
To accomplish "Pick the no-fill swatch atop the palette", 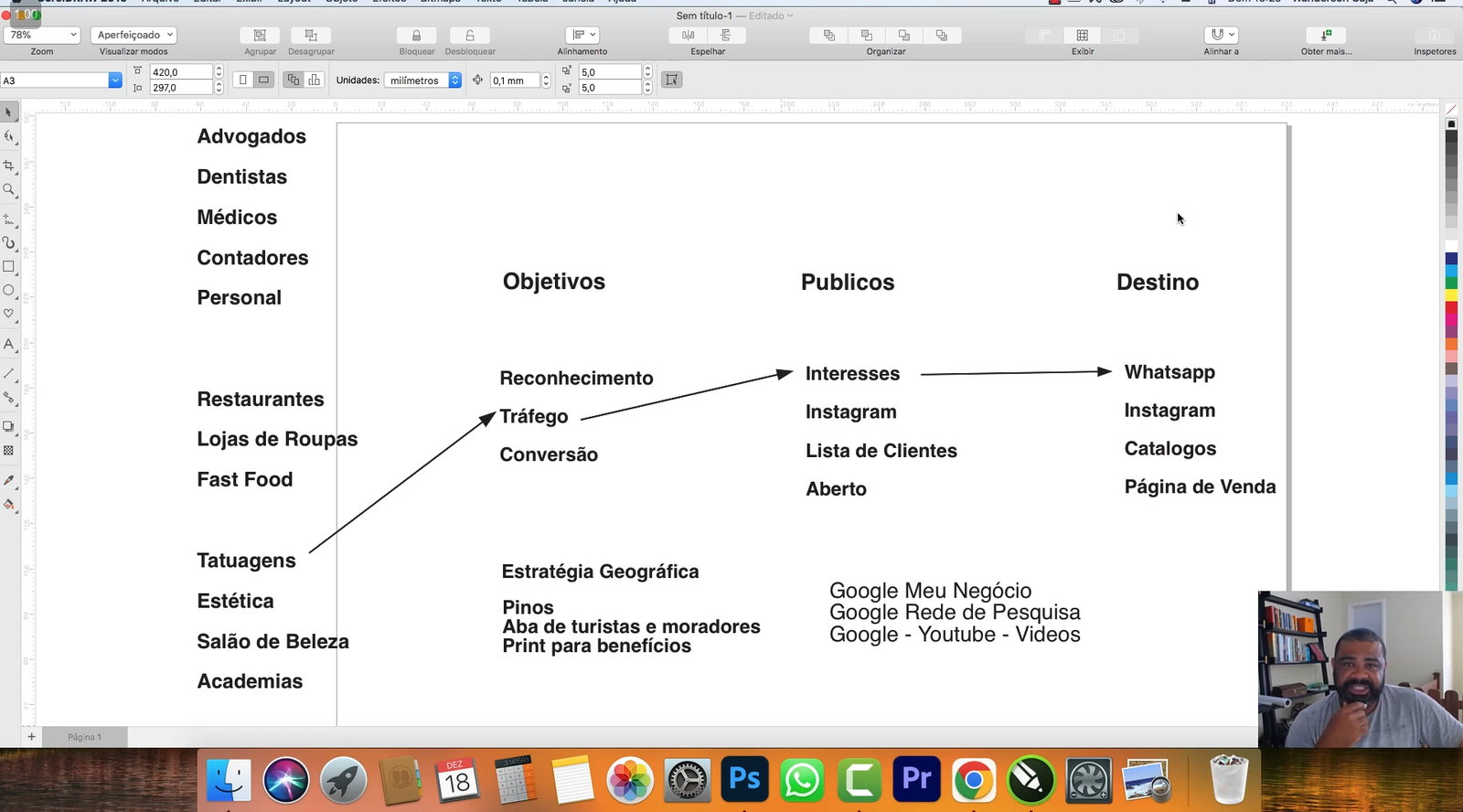I will click(x=1451, y=110).
